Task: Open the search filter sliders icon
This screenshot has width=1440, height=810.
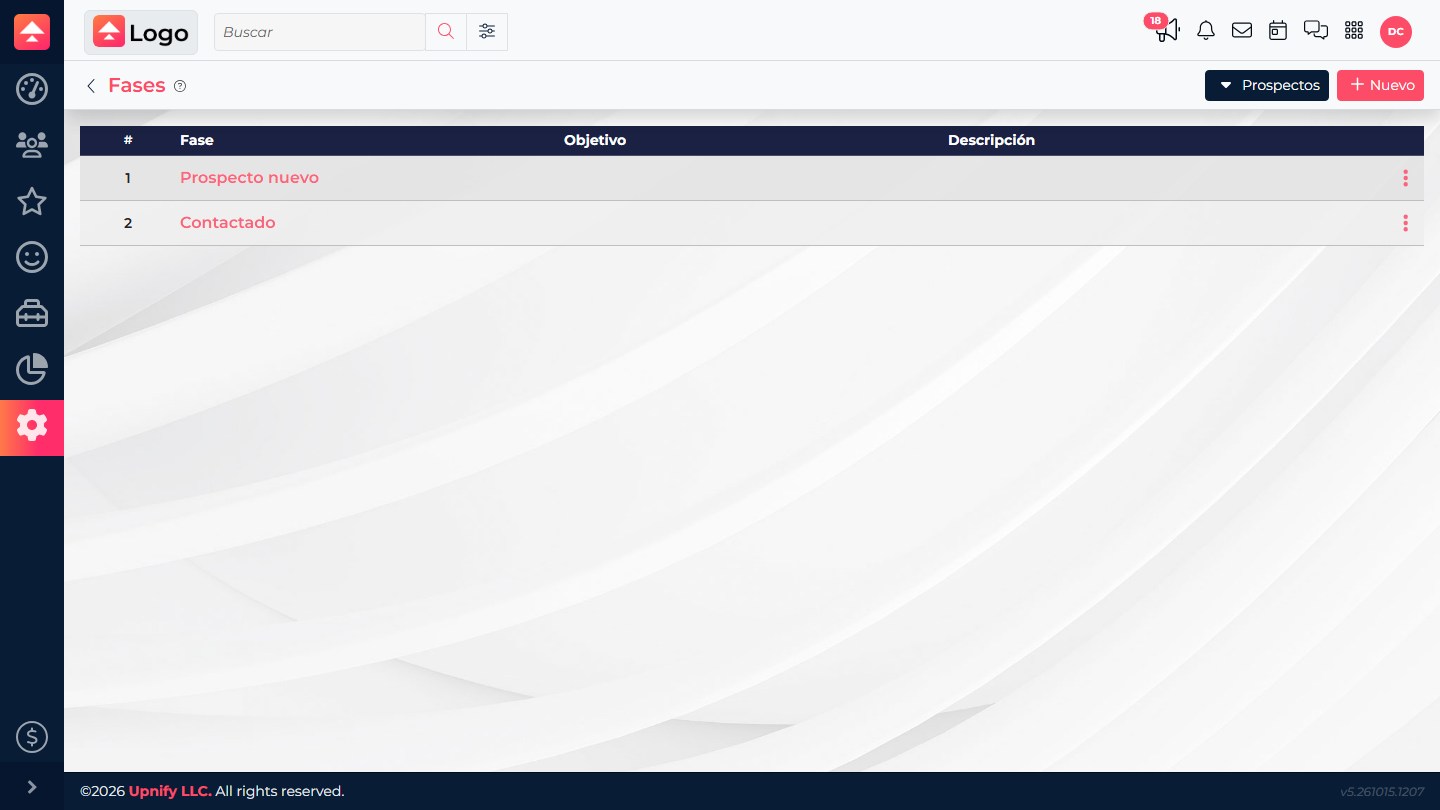Action: [x=487, y=32]
